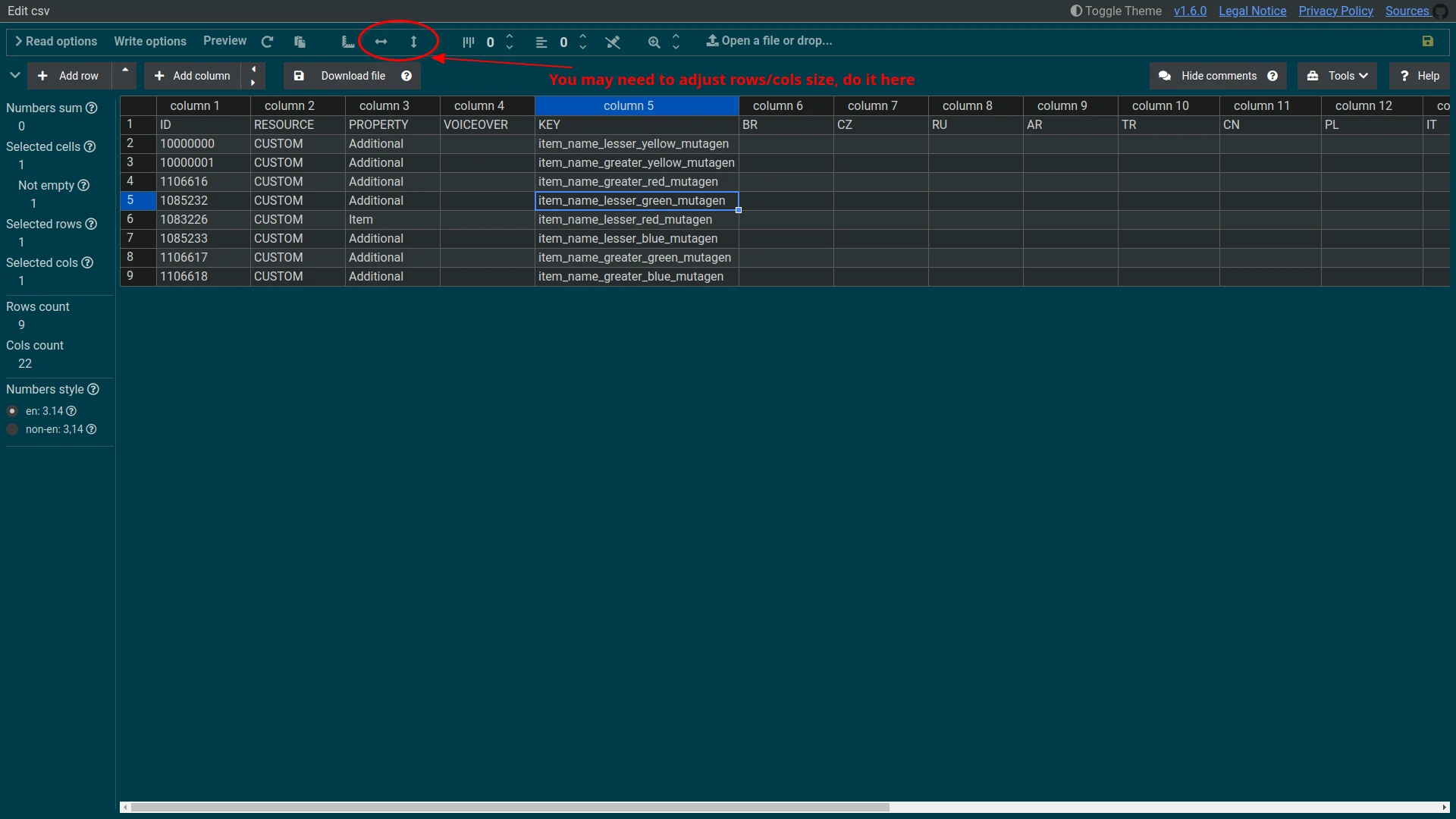Viewport: 1456px width, 819px height.
Task: Expand the Read options section
Action: pyautogui.click(x=56, y=42)
